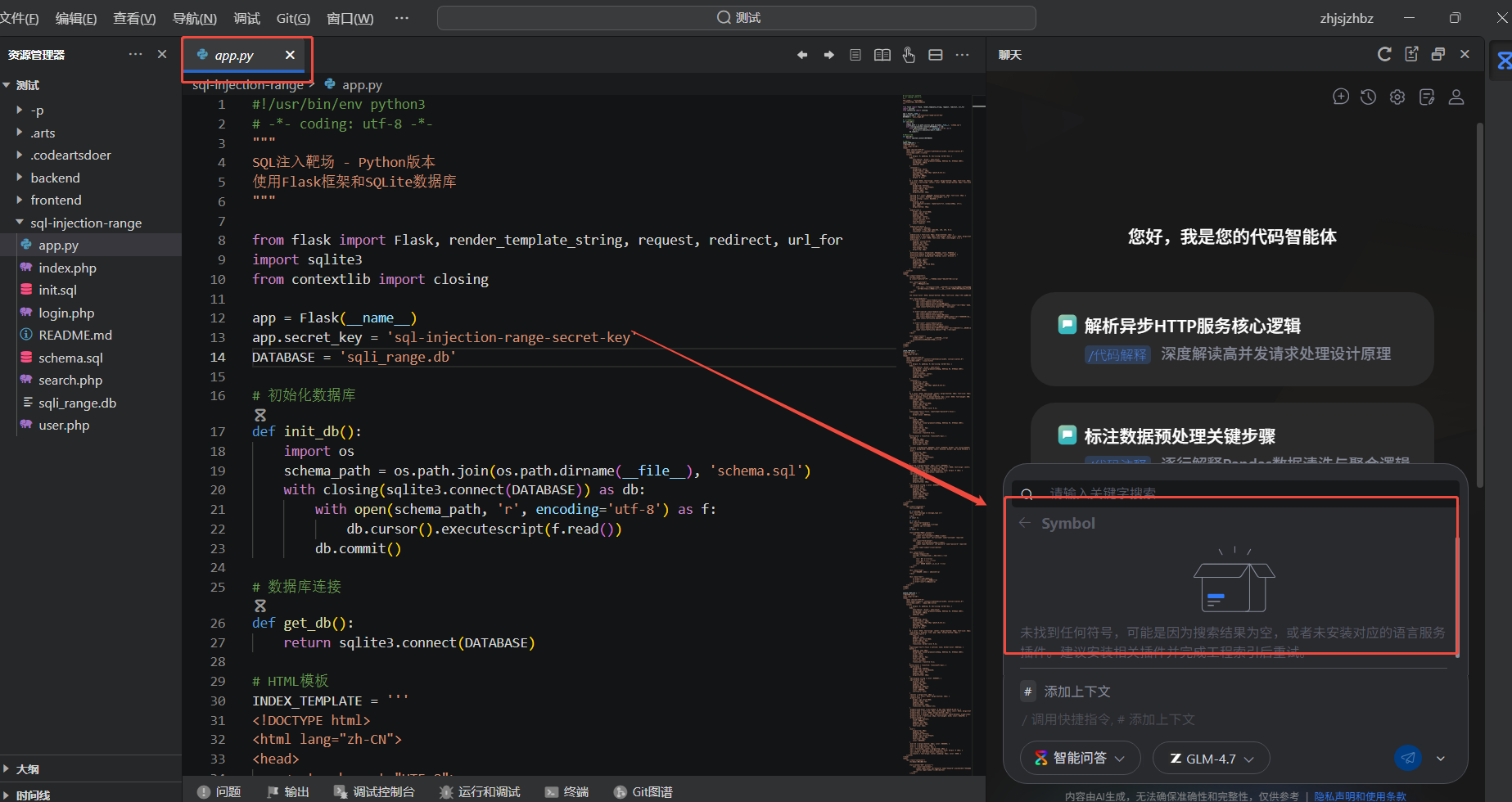Click the split editor layout icon
The image size is (1512, 802).
[x=936, y=55]
